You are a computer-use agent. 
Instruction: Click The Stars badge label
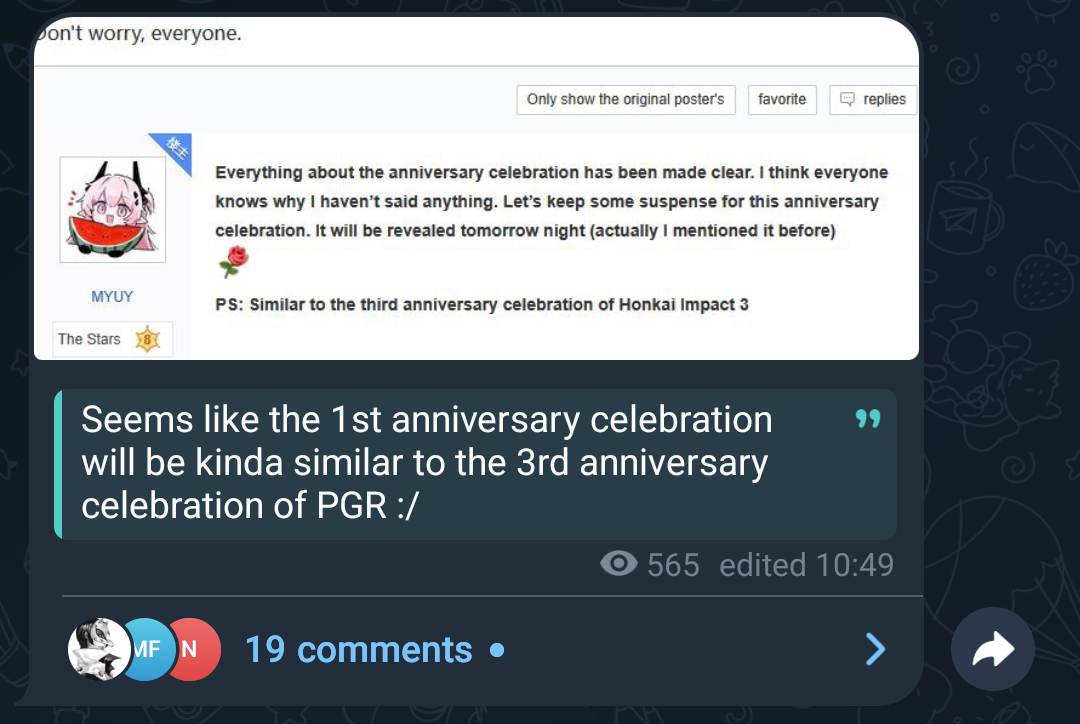pyautogui.click(x=89, y=339)
